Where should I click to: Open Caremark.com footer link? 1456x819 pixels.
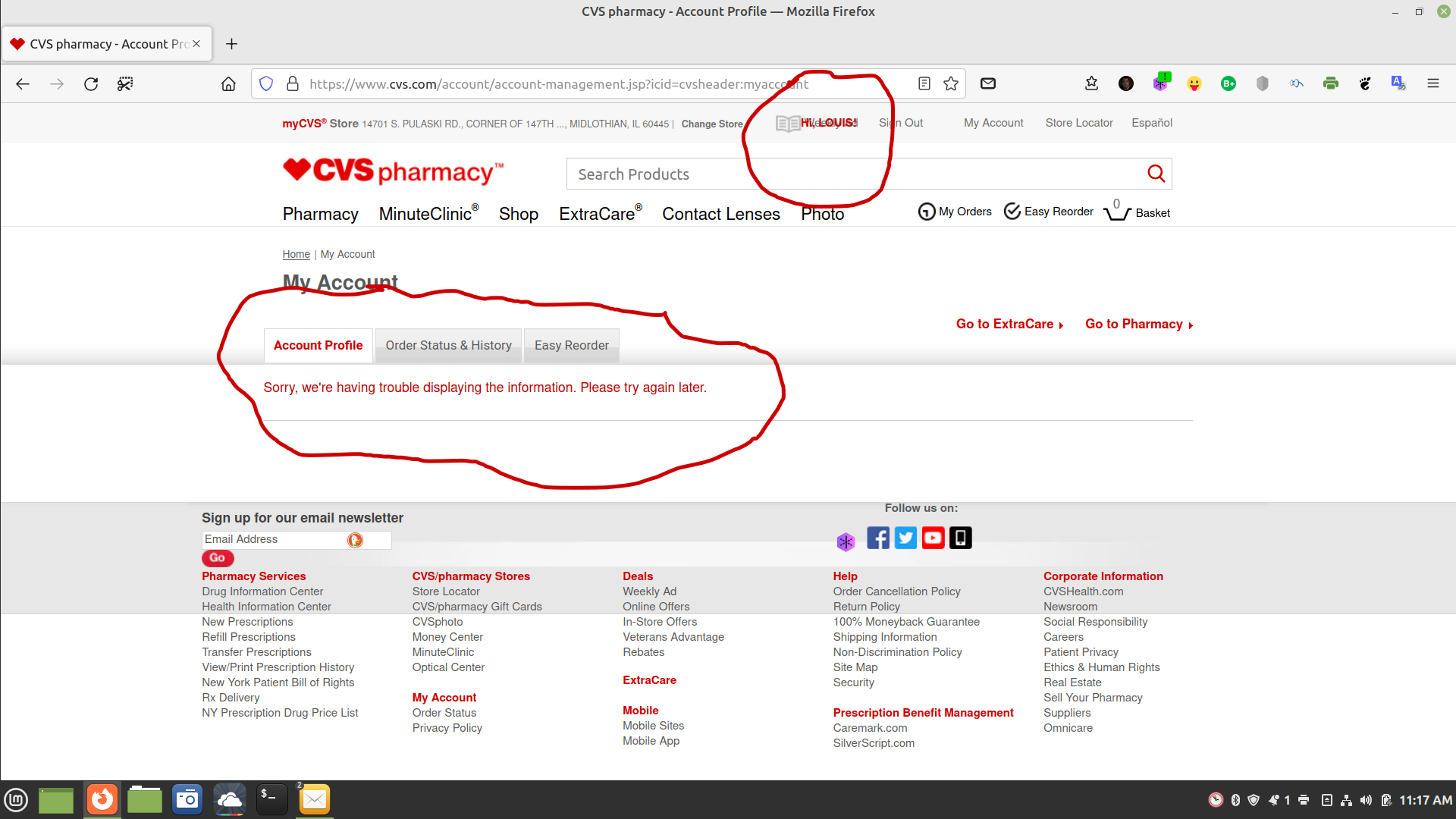pyautogui.click(x=870, y=728)
